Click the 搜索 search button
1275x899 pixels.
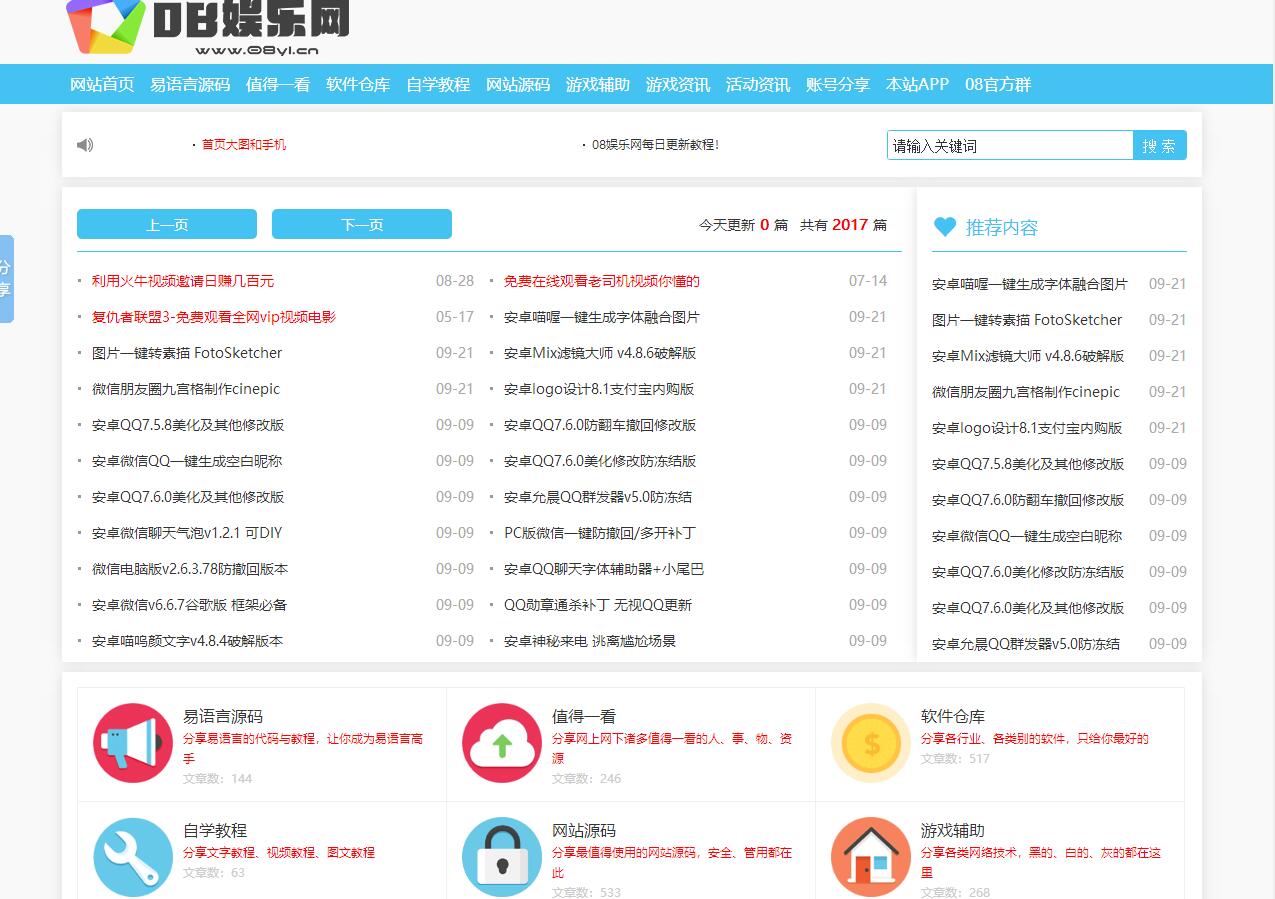tap(1160, 144)
